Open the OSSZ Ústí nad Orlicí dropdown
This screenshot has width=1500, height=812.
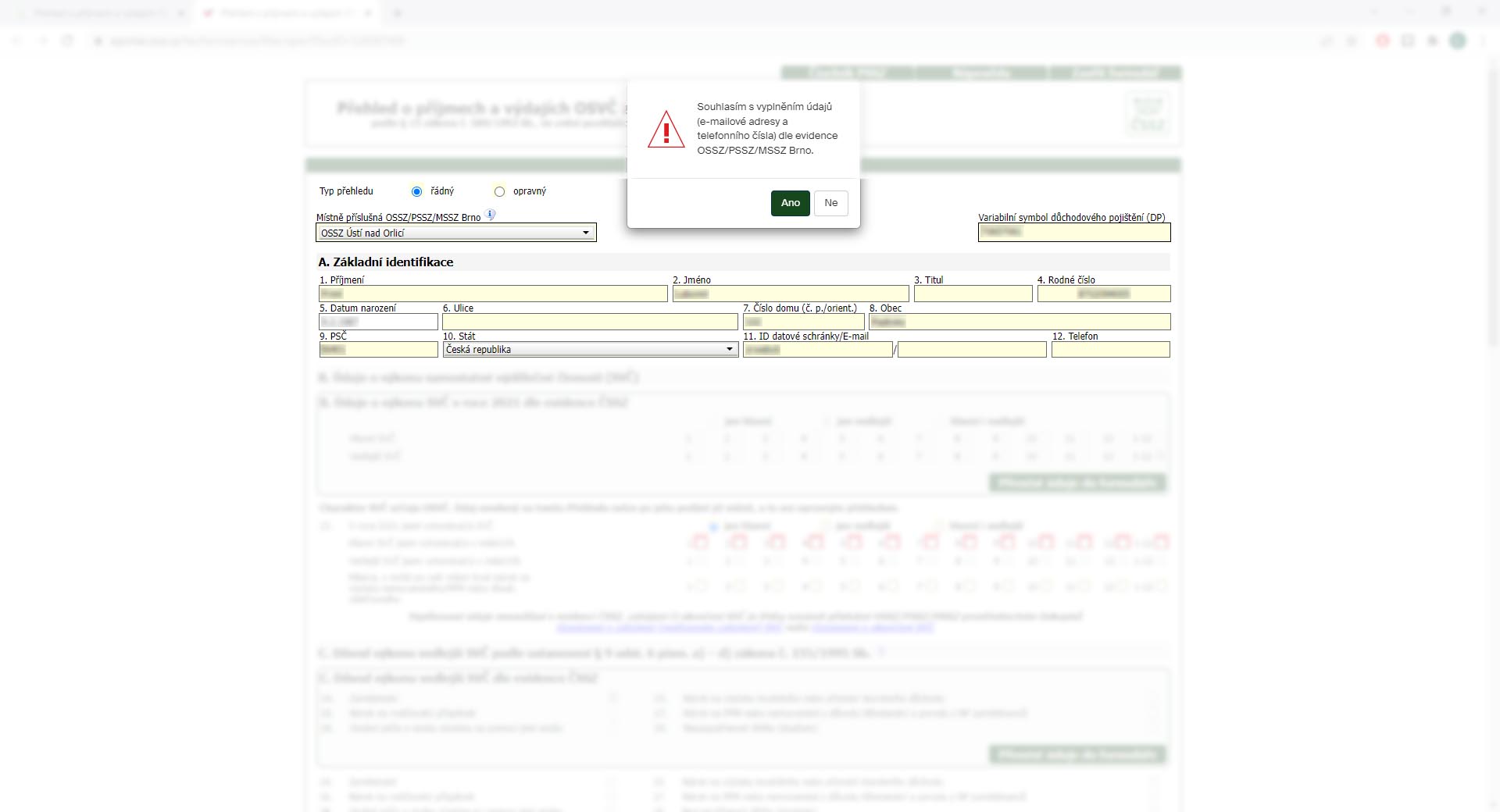456,233
